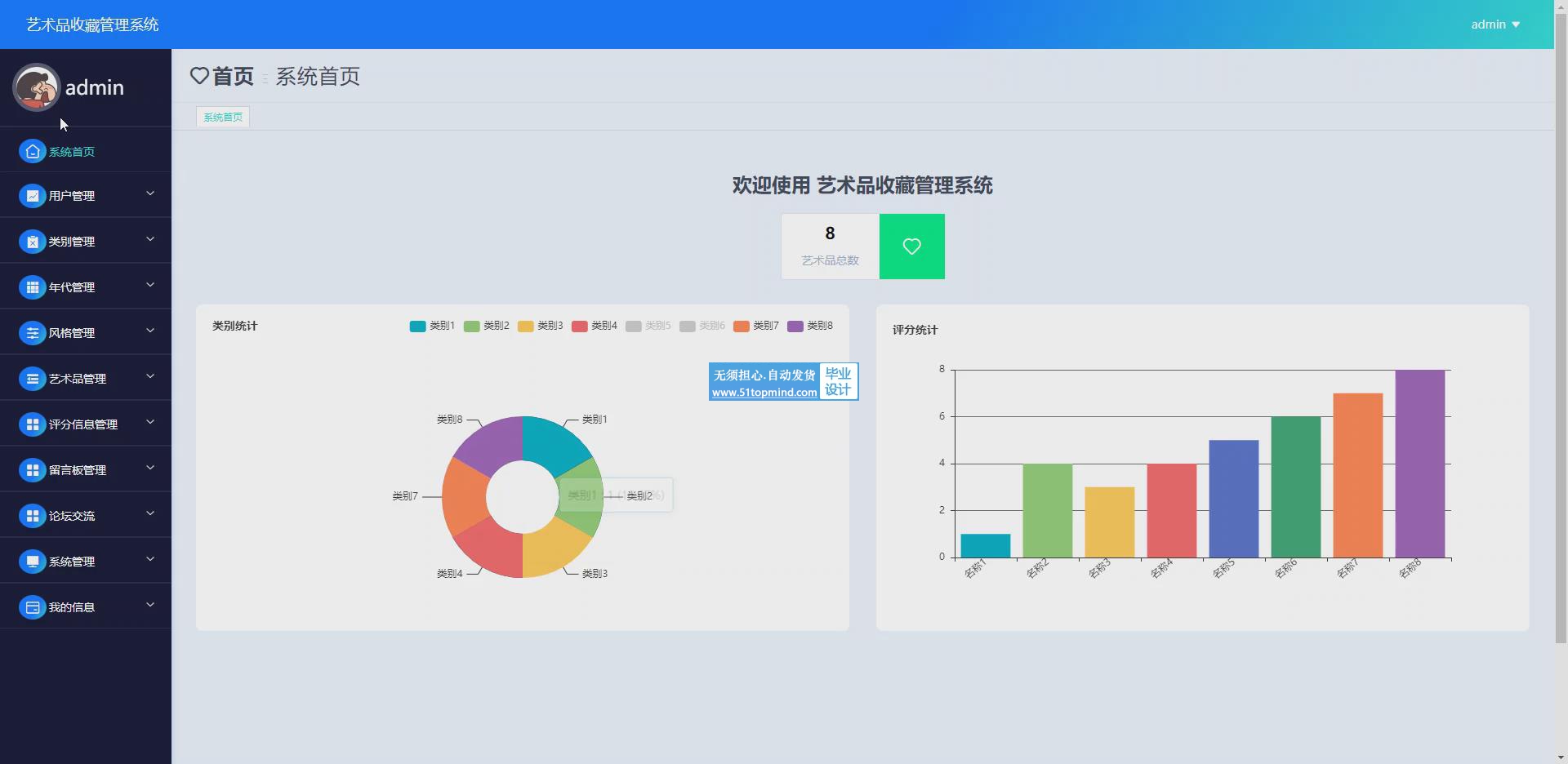Click the 风格管理 sliders icon
1568x764 pixels.
(32, 333)
